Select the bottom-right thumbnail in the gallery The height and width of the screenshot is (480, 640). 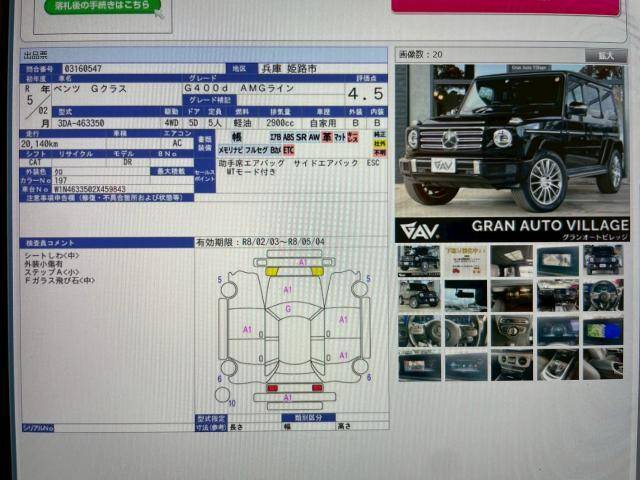603,364
